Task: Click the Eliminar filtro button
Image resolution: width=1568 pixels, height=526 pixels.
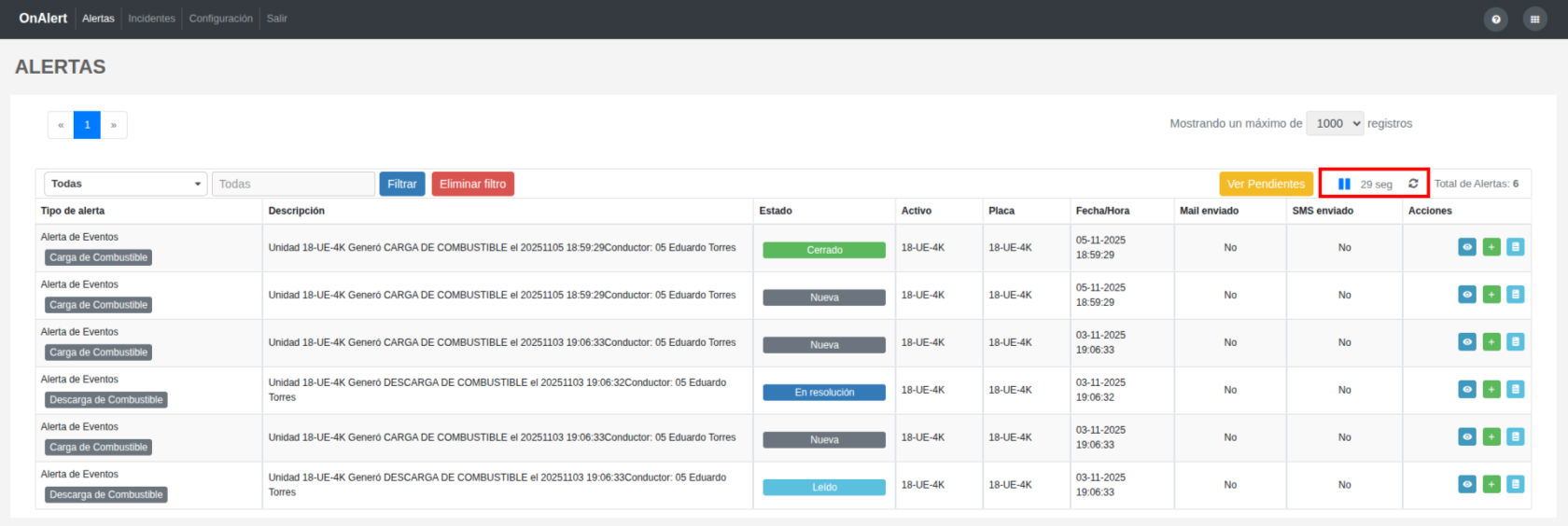Action: (x=473, y=184)
